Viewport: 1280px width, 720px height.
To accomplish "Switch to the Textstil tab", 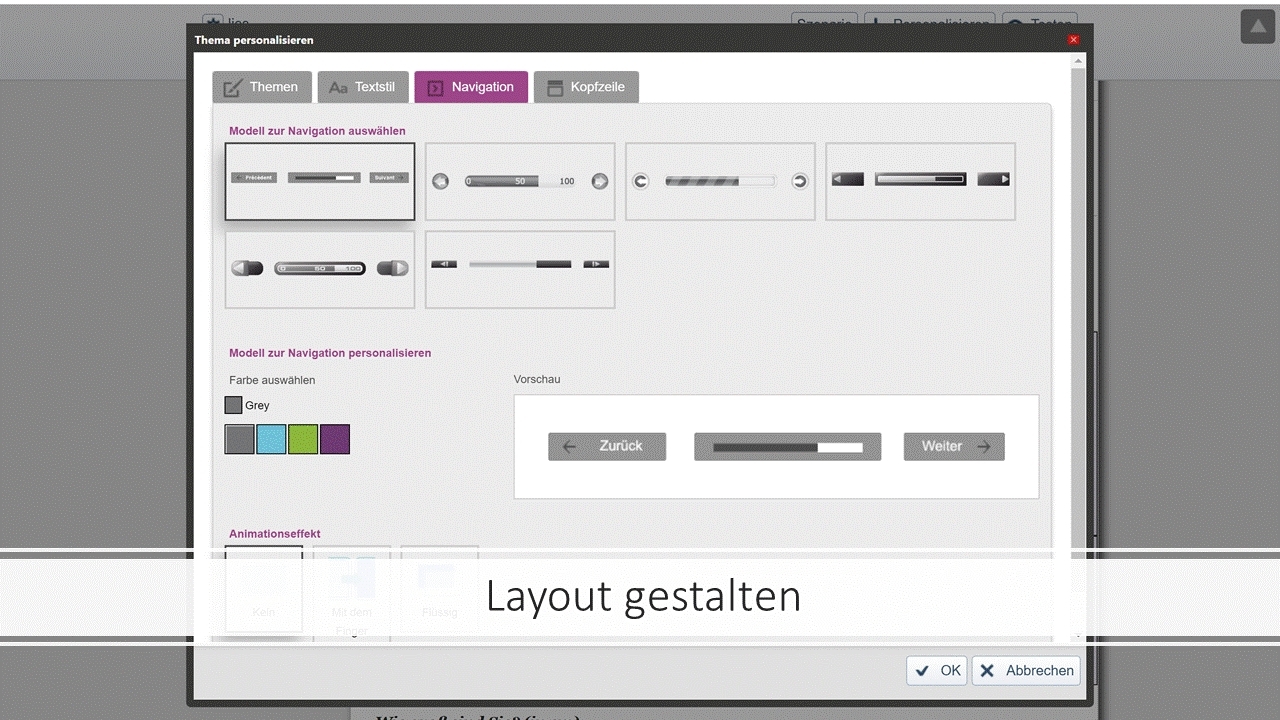I will point(363,87).
